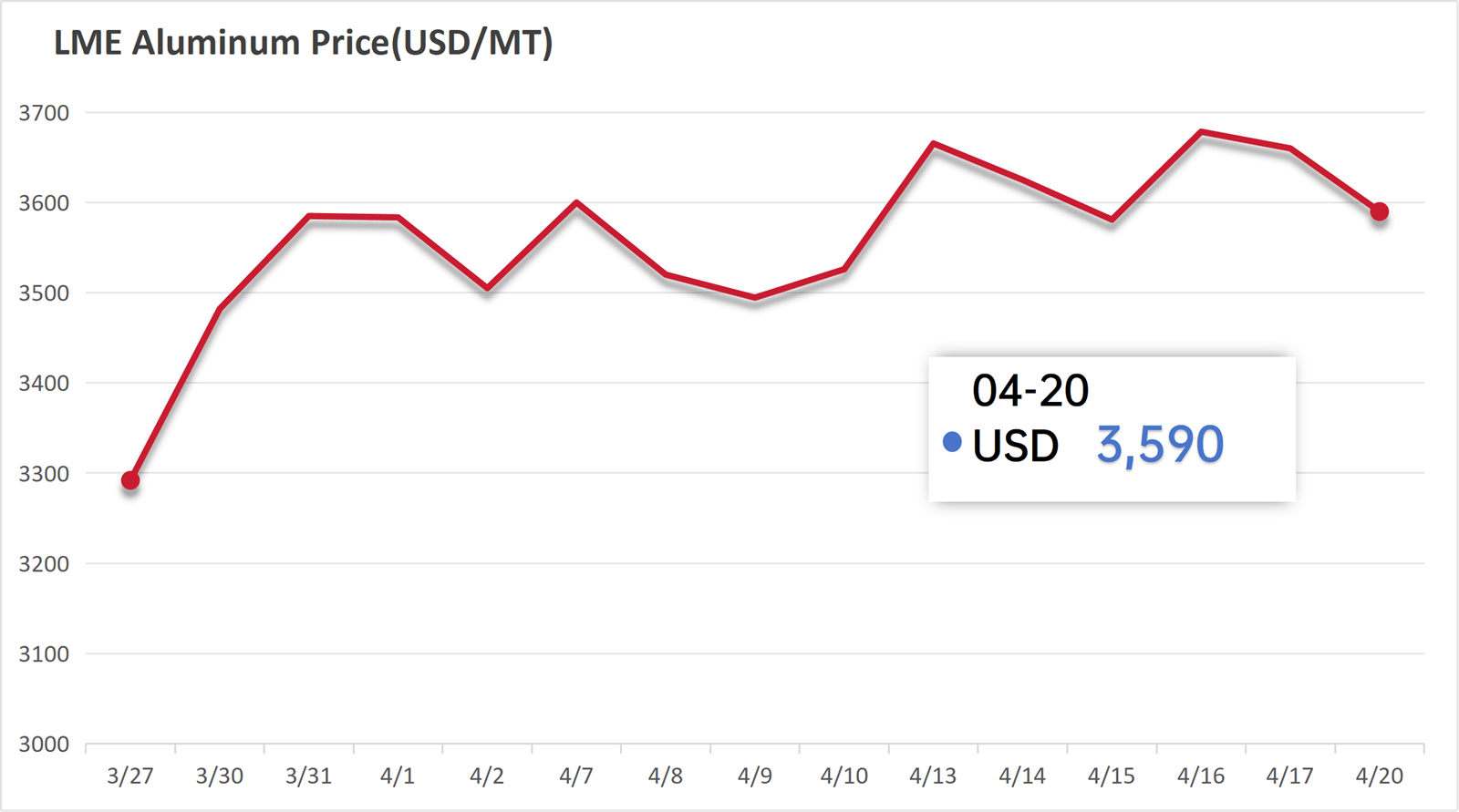This screenshot has width=1459, height=812.
Task: Click the red data point at 4/20
Action: click(x=1379, y=211)
